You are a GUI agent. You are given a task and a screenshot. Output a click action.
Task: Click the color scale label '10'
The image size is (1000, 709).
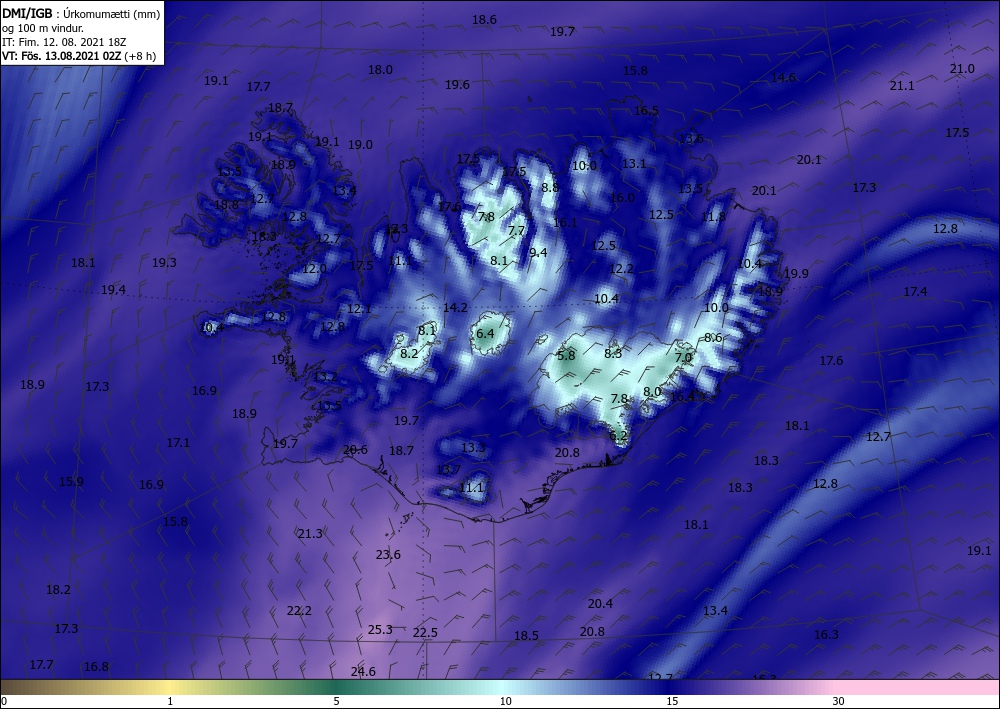click(x=505, y=701)
